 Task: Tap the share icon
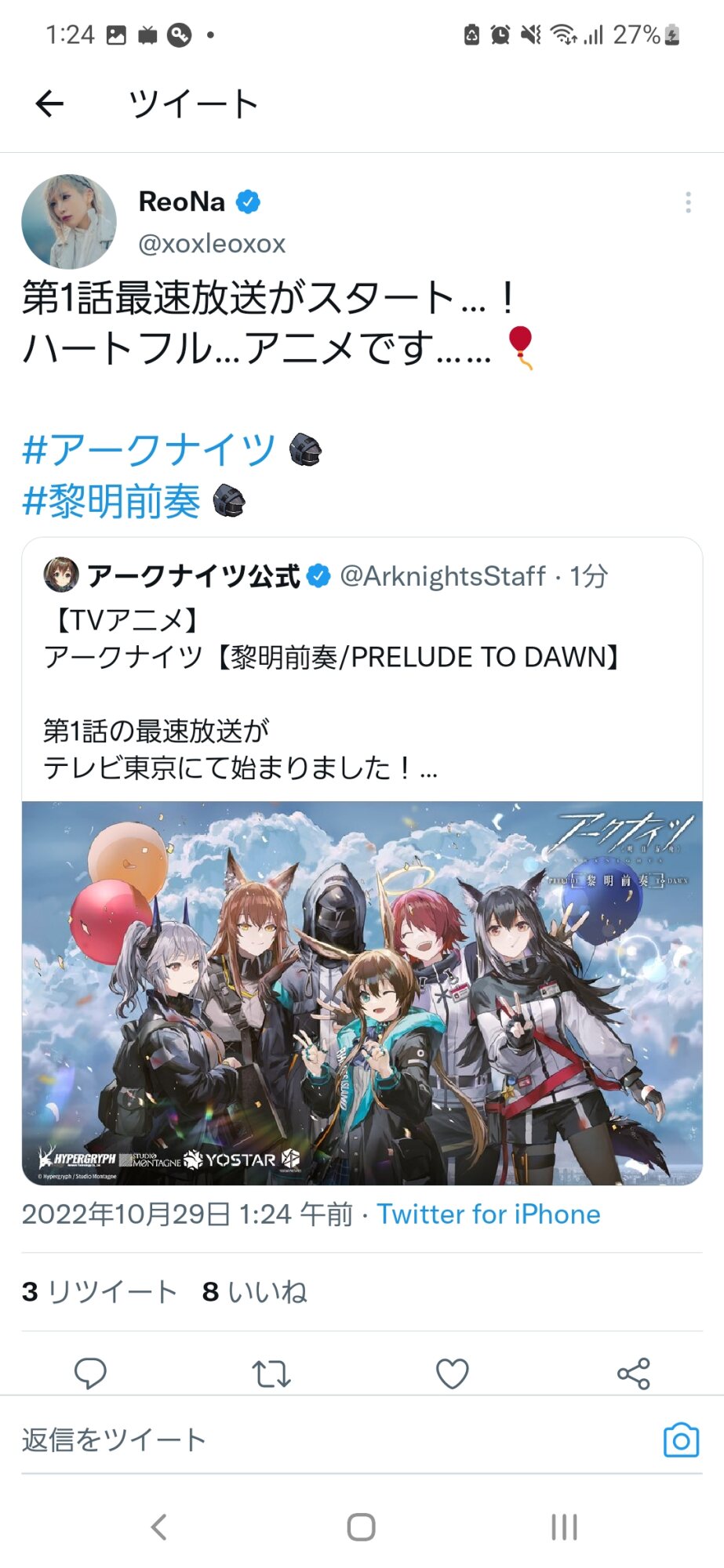(x=634, y=1374)
